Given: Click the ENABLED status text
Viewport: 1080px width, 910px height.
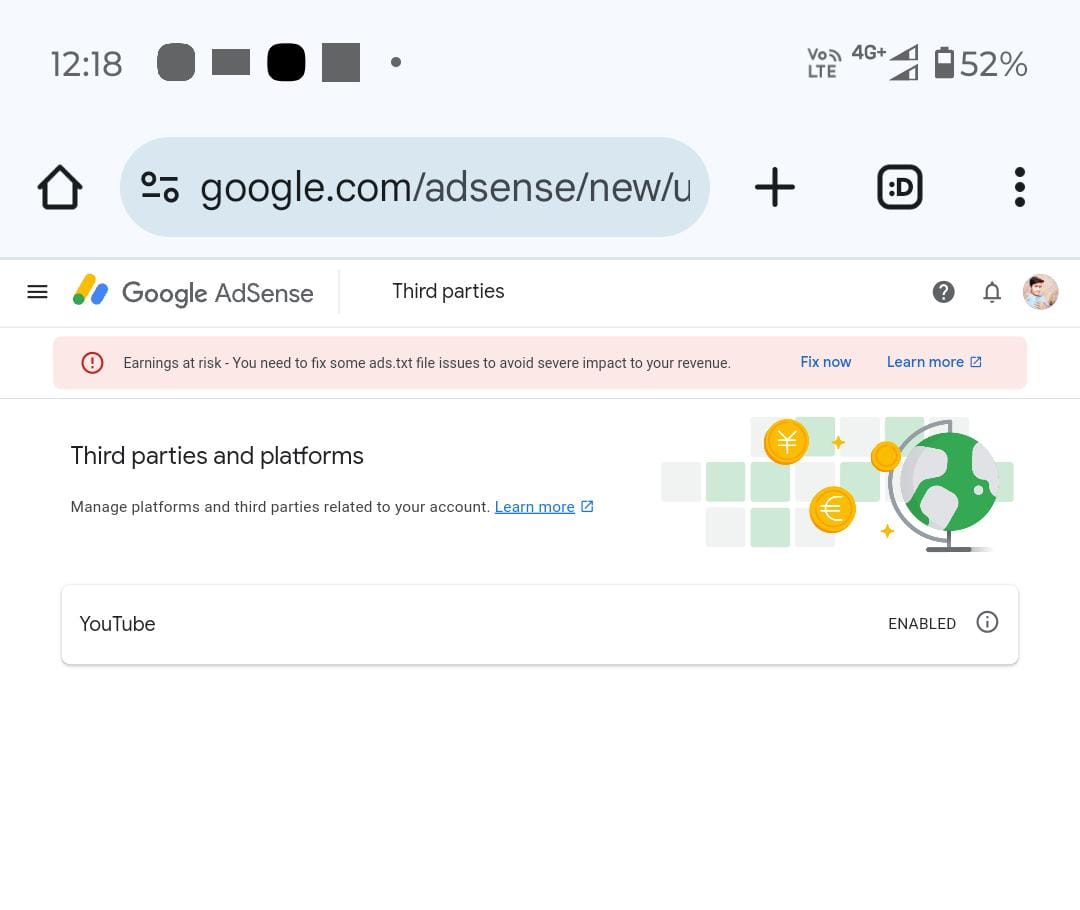Looking at the screenshot, I should 922,624.
